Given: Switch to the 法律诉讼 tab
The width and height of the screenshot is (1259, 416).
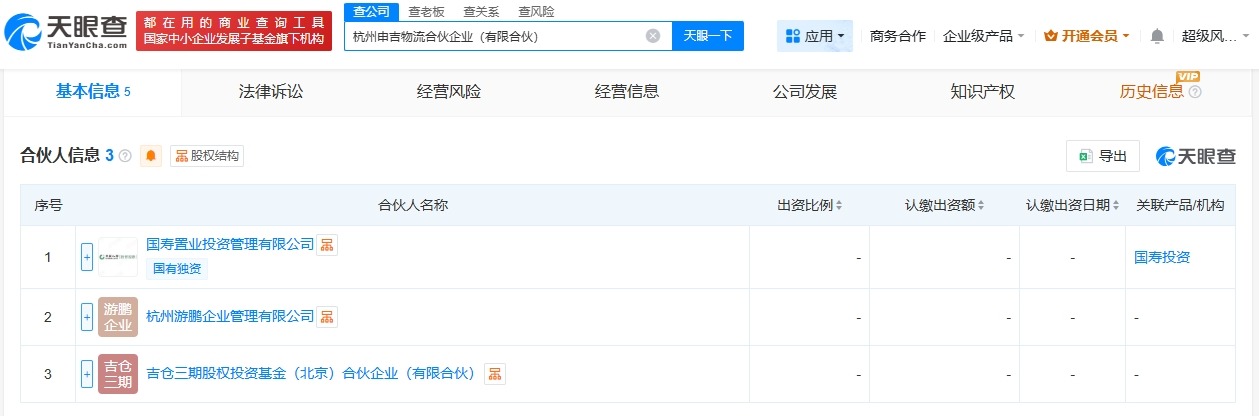Looking at the screenshot, I should (271, 92).
